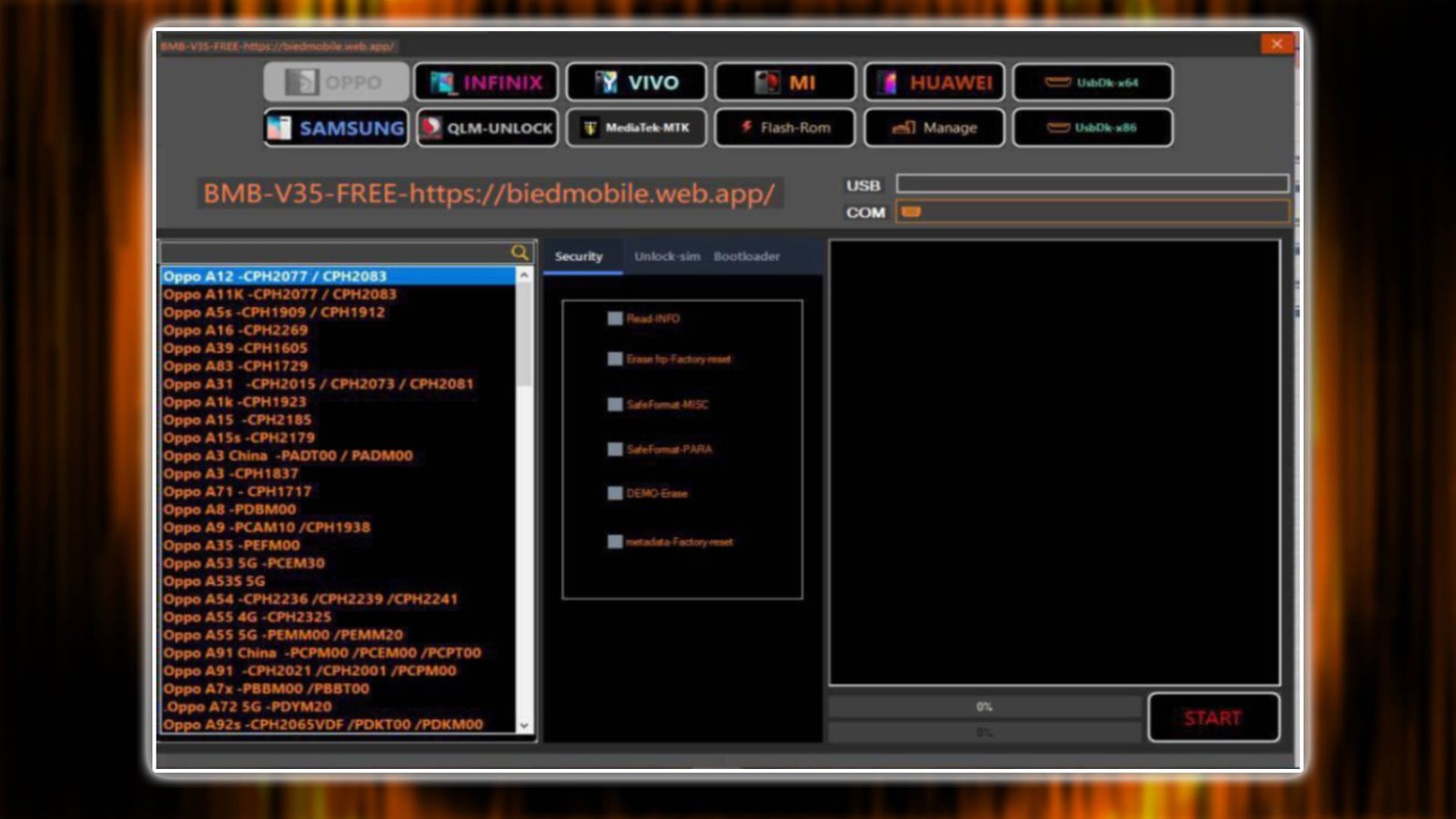Open the VIVO section

click(635, 82)
